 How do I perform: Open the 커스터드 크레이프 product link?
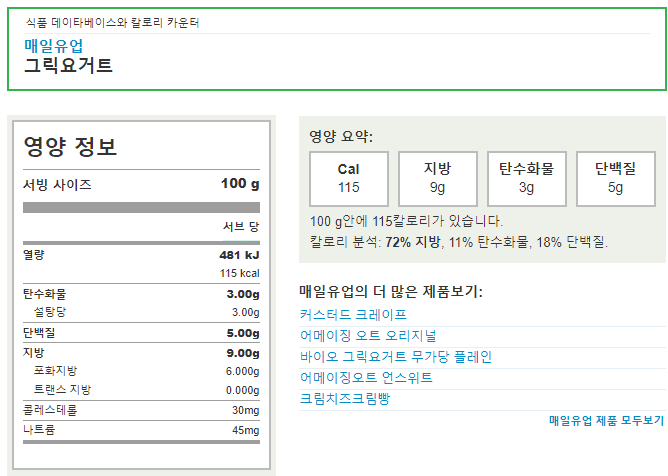point(353,314)
